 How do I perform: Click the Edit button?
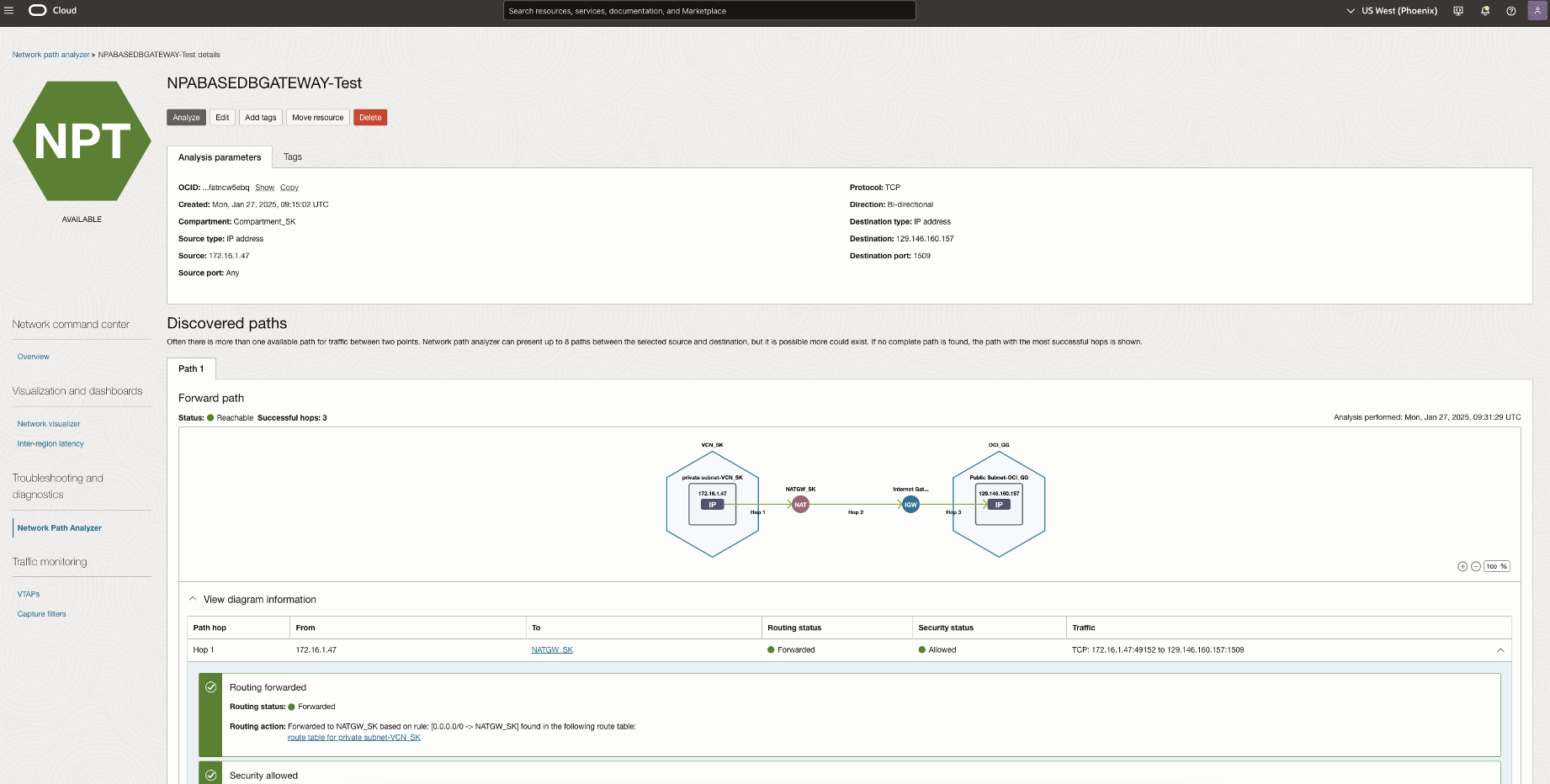(x=222, y=118)
